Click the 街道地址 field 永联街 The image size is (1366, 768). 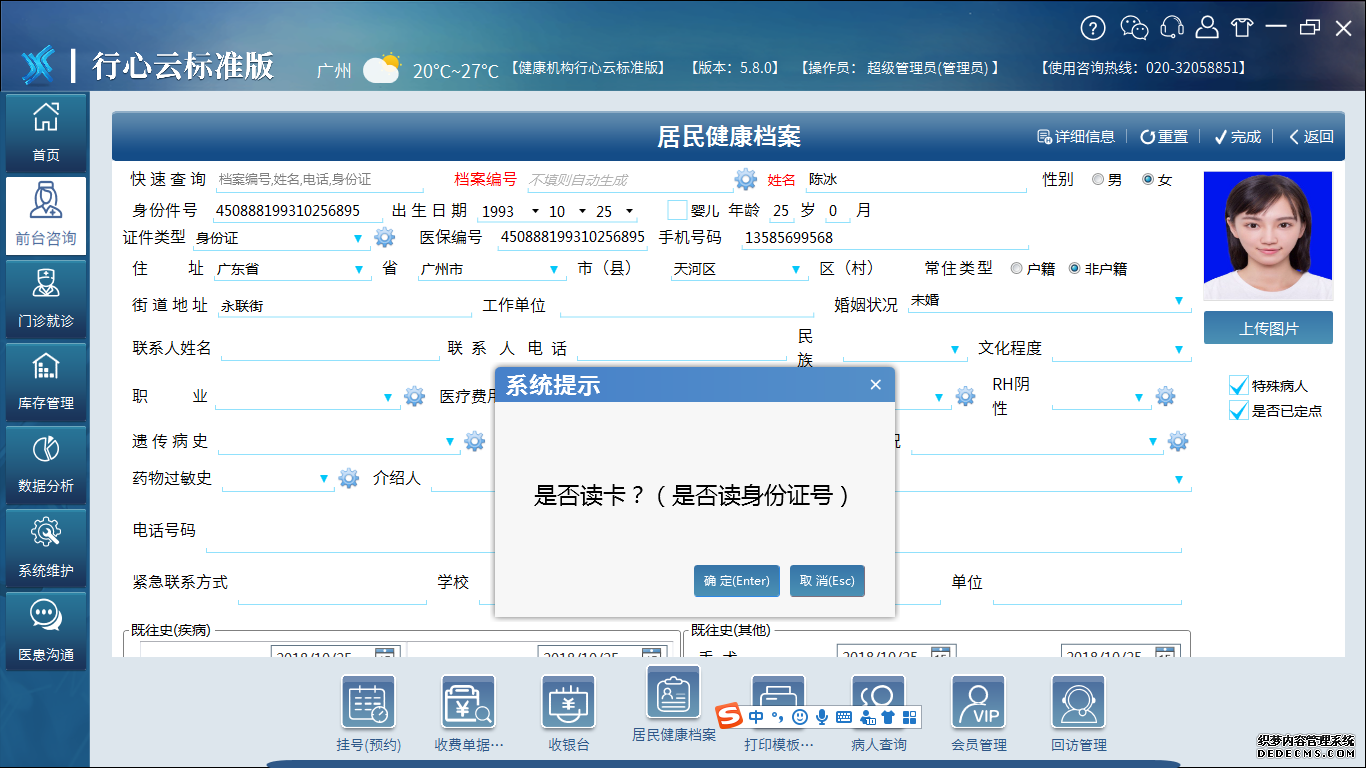point(344,305)
